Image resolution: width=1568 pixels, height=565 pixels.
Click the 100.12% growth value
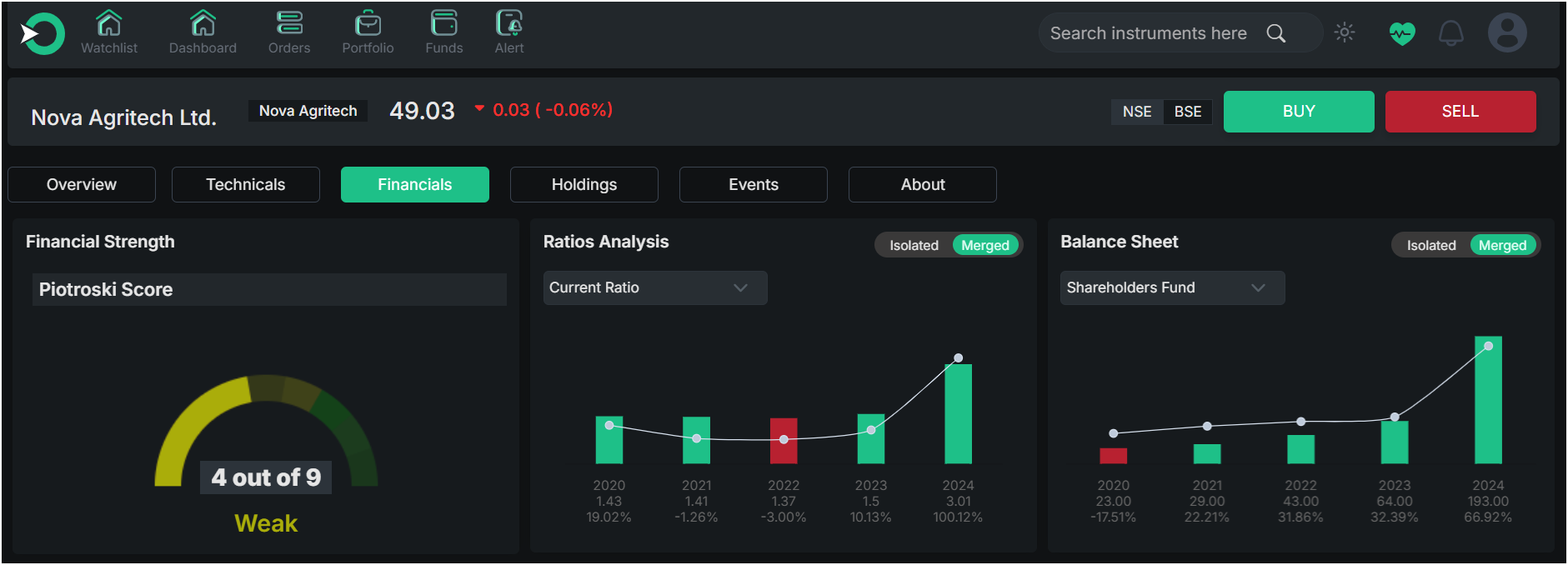(958, 517)
